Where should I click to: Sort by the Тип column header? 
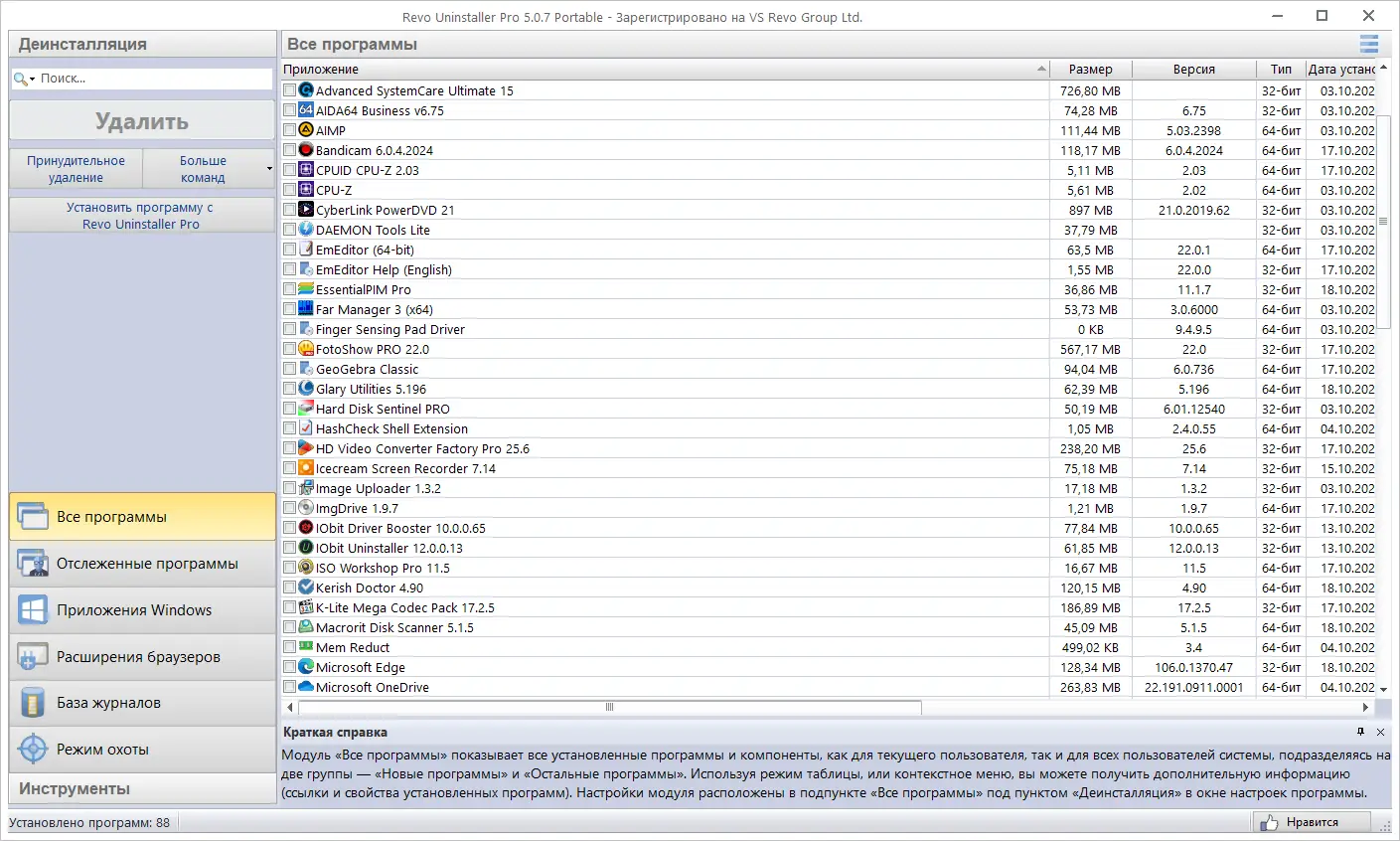(x=1282, y=69)
